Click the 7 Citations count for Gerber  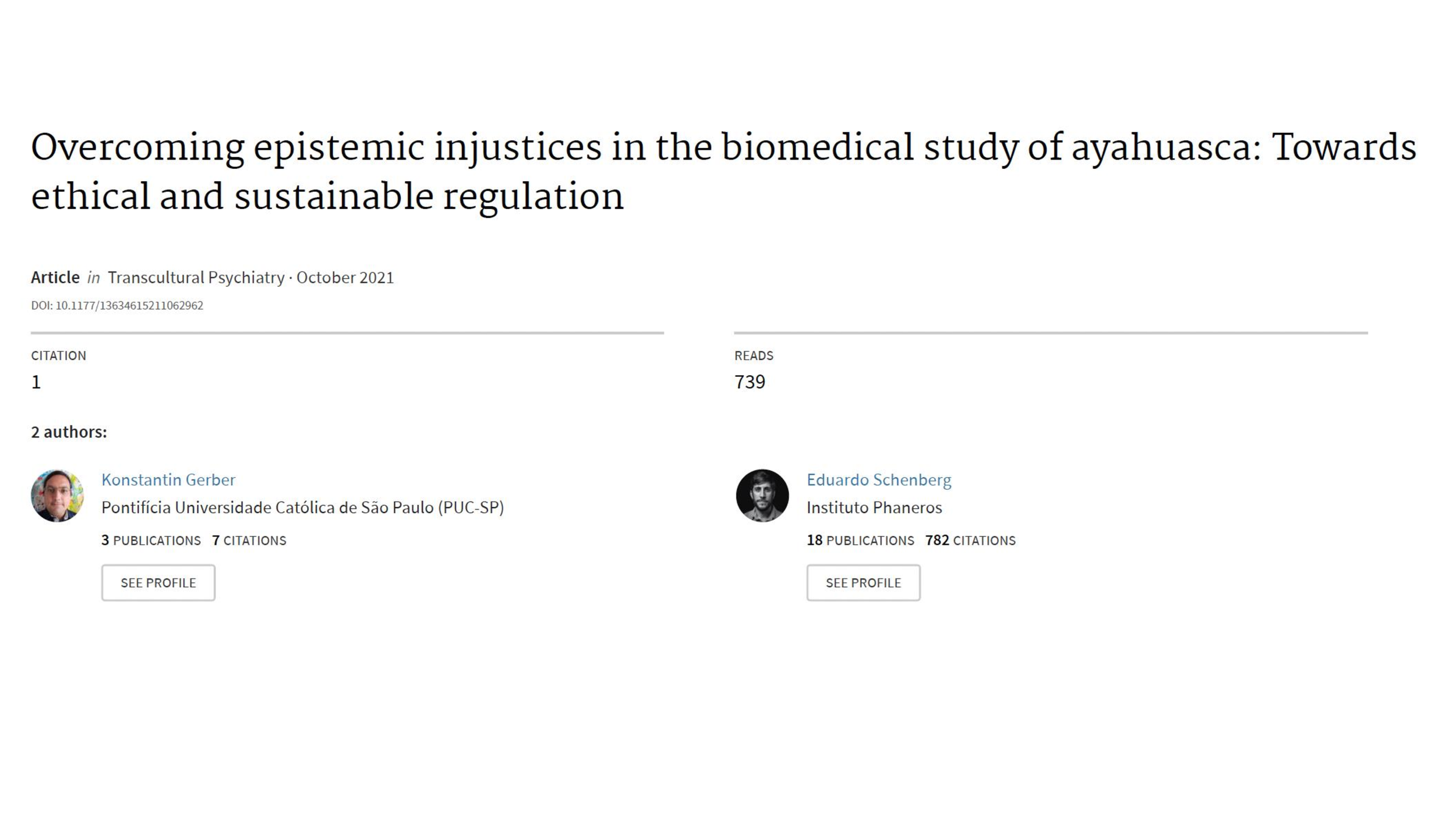249,541
